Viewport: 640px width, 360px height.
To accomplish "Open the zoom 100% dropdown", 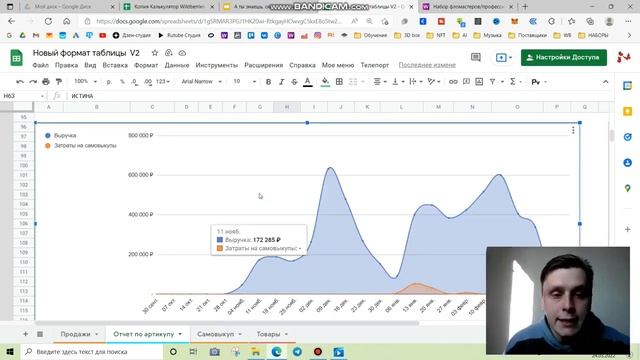I will tap(85, 82).
